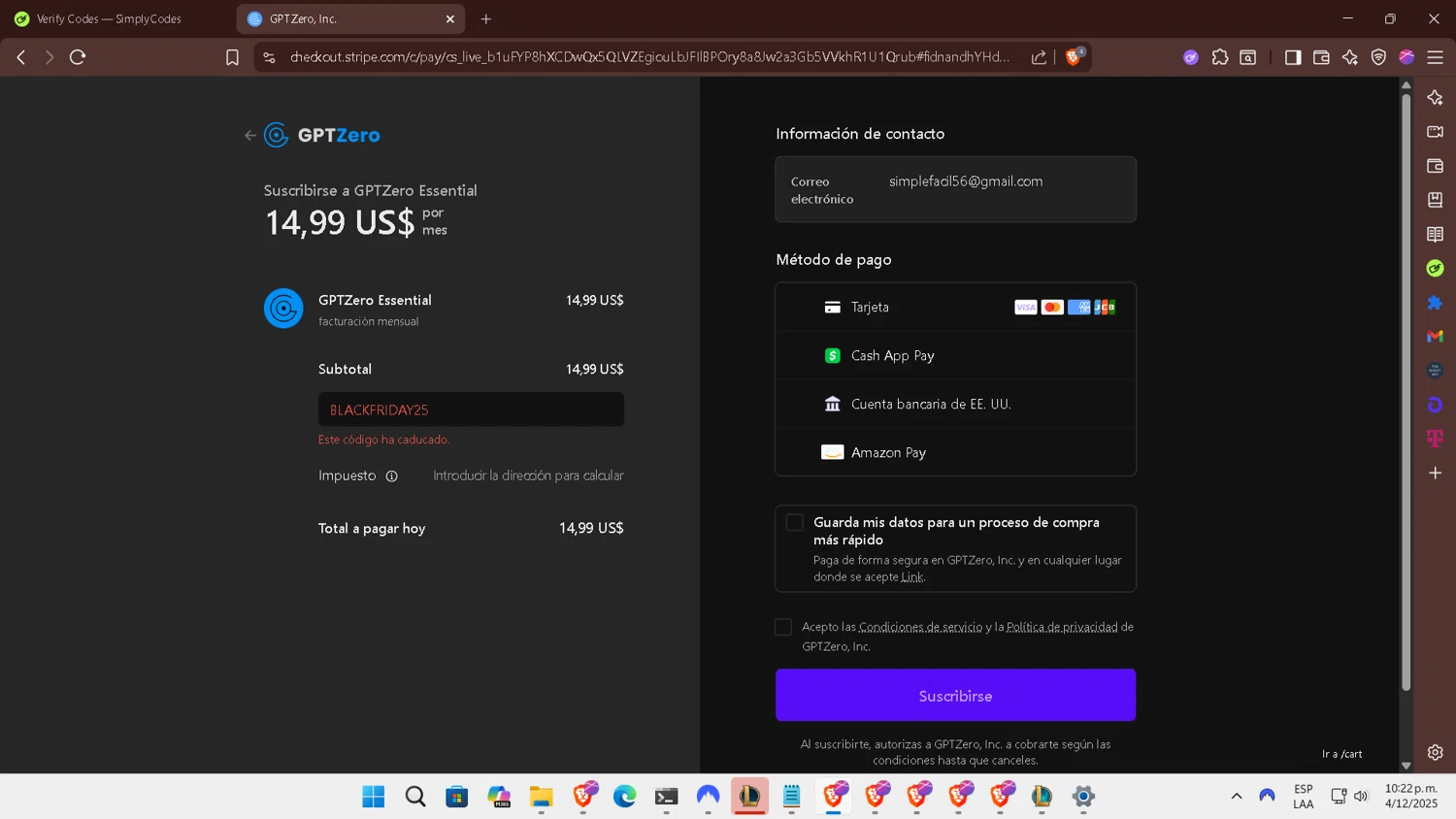Open sidebar settings gear
The width and height of the screenshot is (1456, 819).
tap(1435, 752)
